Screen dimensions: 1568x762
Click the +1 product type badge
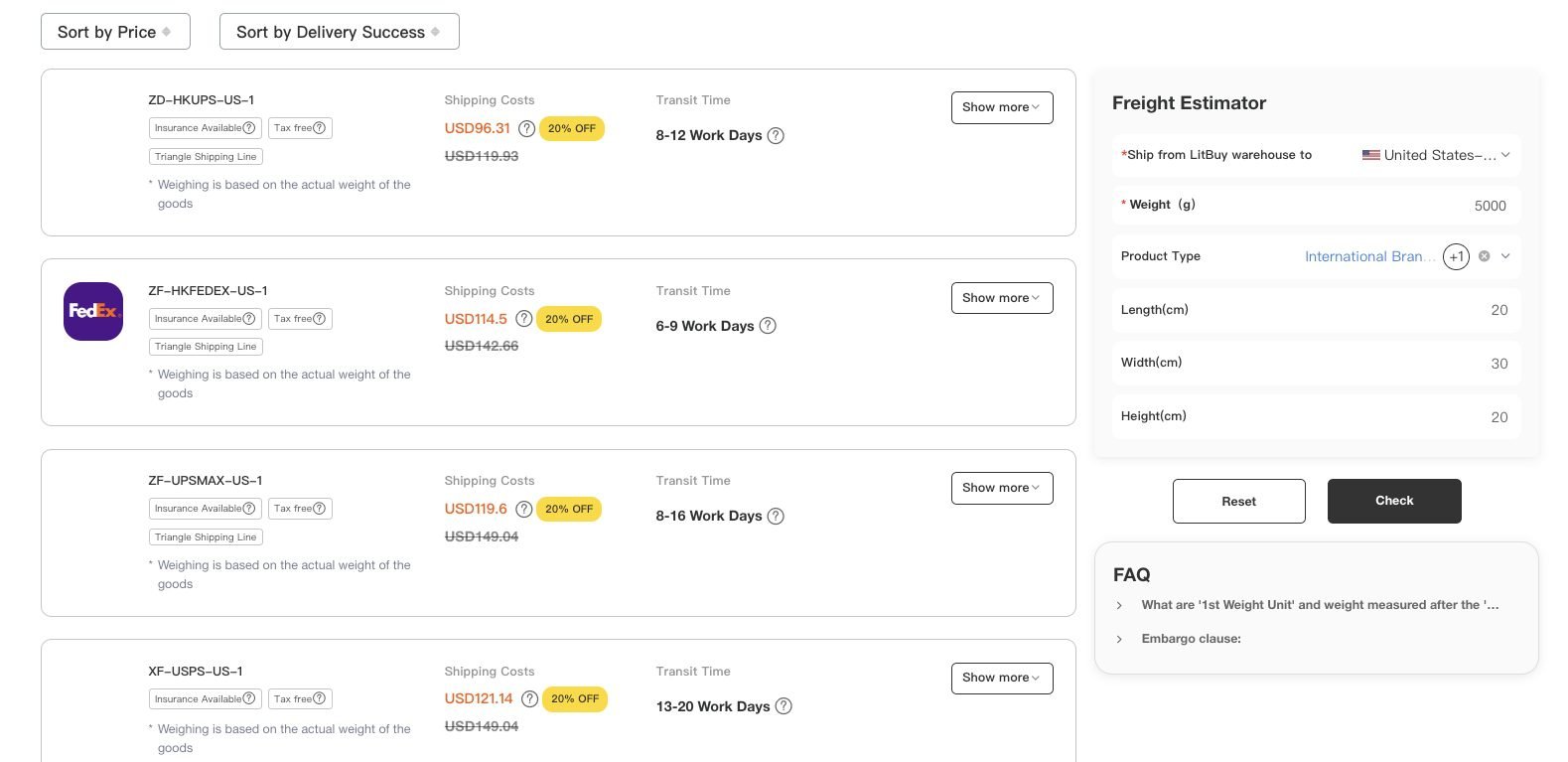pos(1456,256)
